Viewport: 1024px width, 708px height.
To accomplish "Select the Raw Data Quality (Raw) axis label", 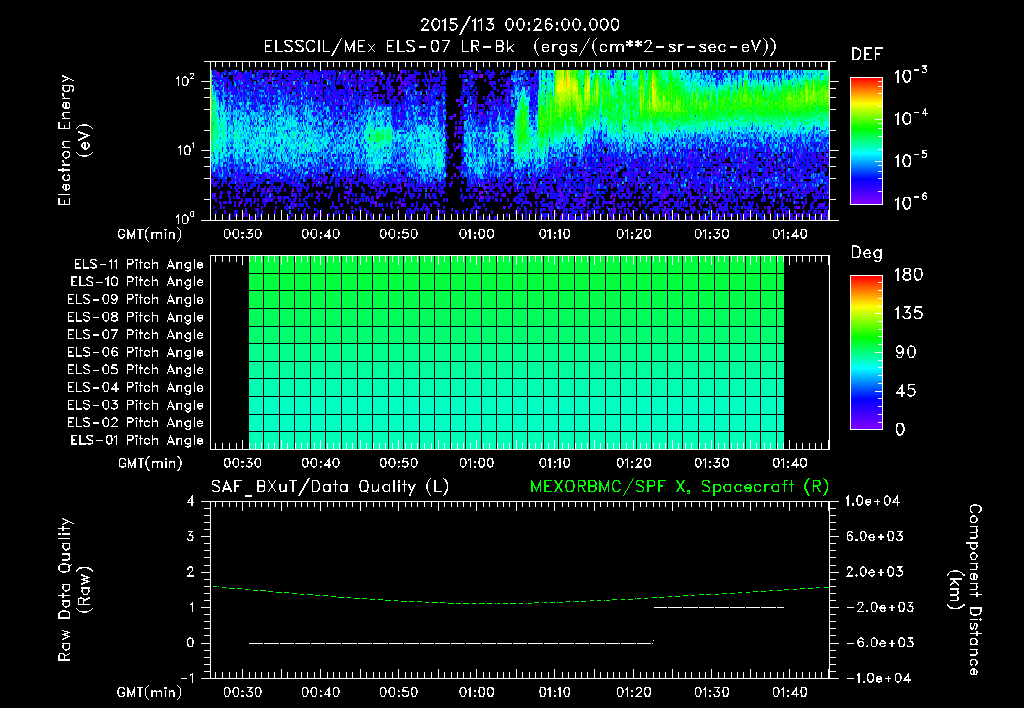I will [x=74, y=590].
